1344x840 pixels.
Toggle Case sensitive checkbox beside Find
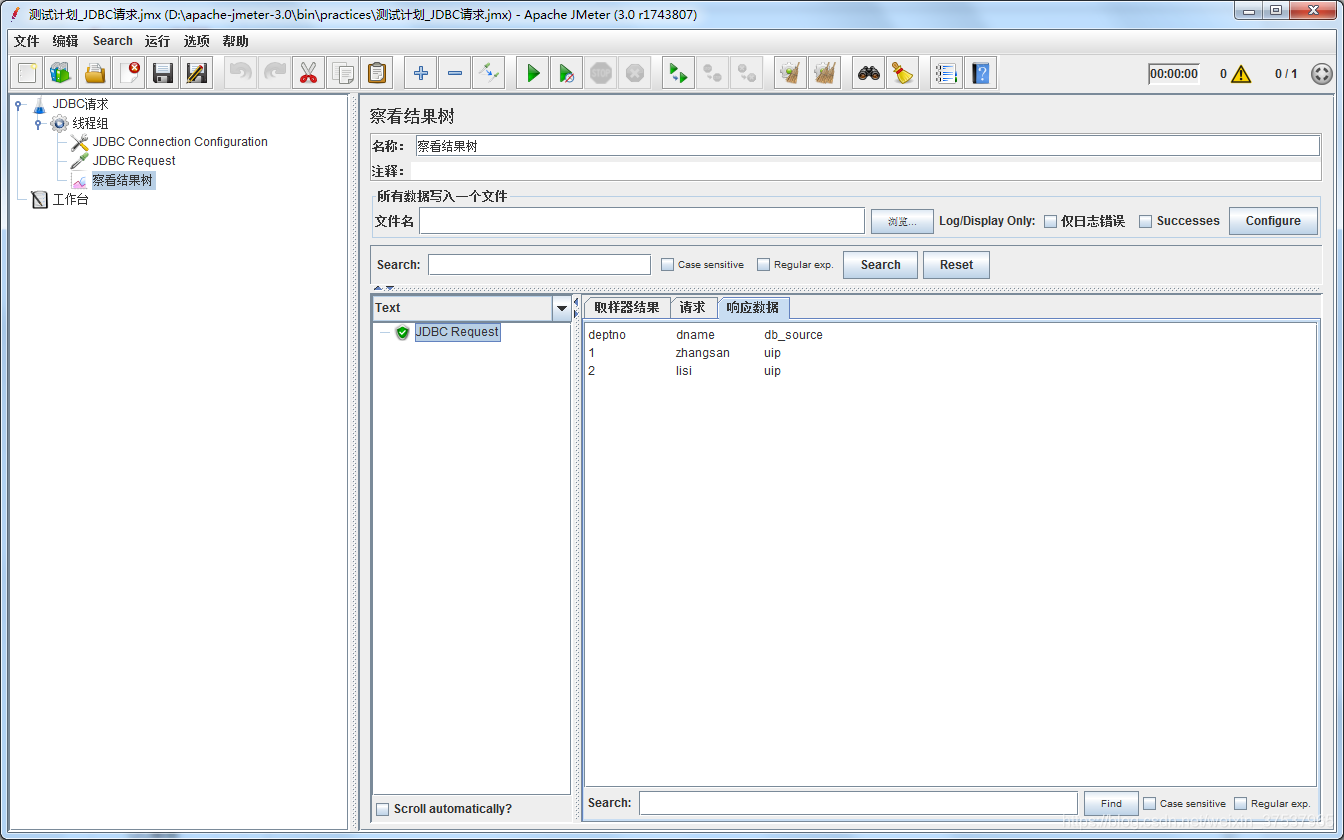[1150, 803]
